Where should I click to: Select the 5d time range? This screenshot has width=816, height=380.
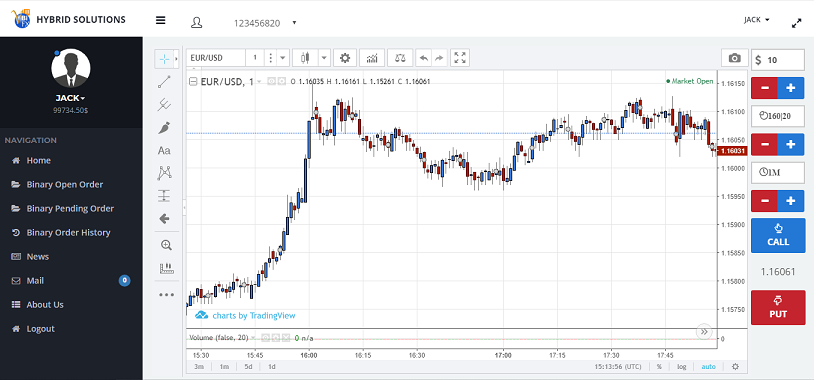pos(248,366)
